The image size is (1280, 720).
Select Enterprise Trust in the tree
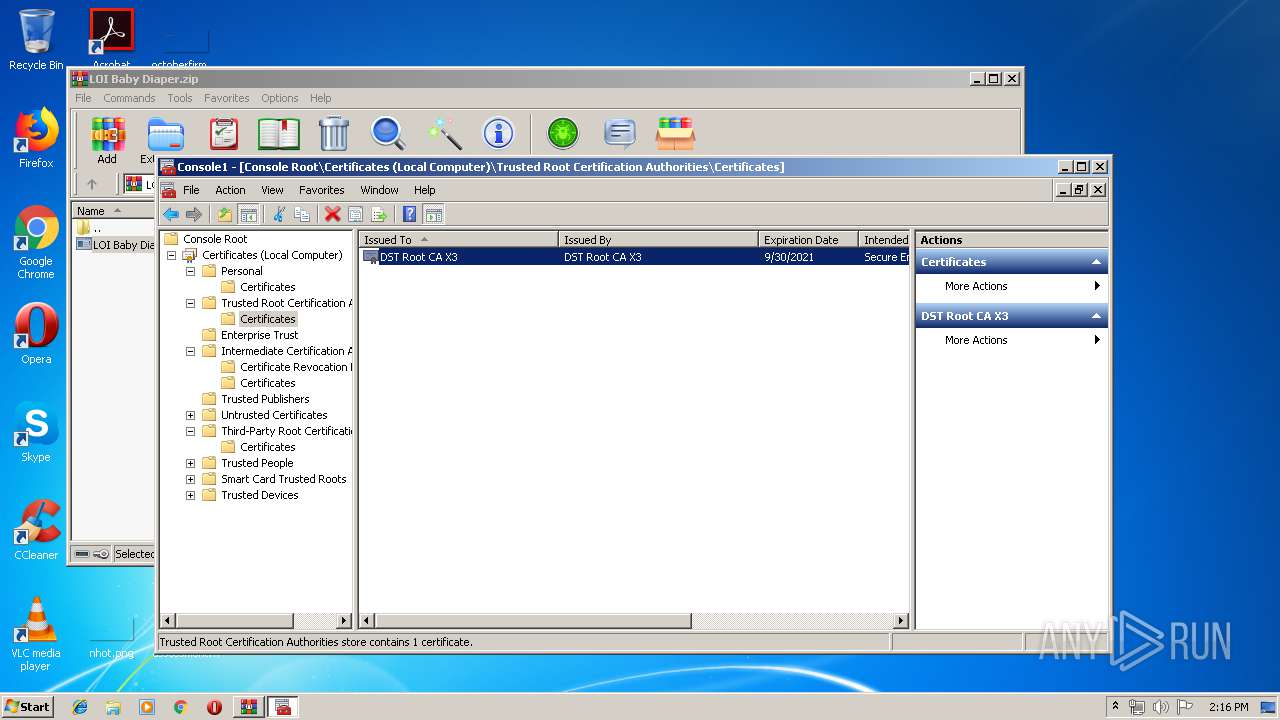click(x=259, y=335)
